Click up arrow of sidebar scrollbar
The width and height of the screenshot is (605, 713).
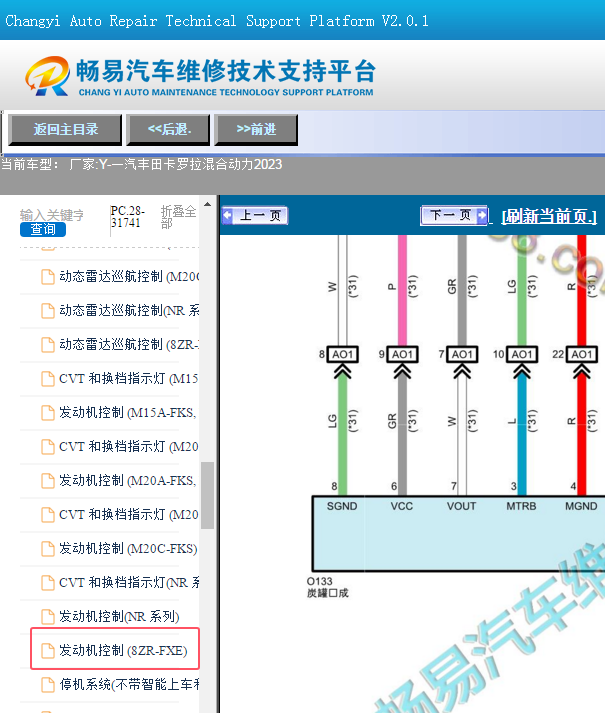coord(207,204)
